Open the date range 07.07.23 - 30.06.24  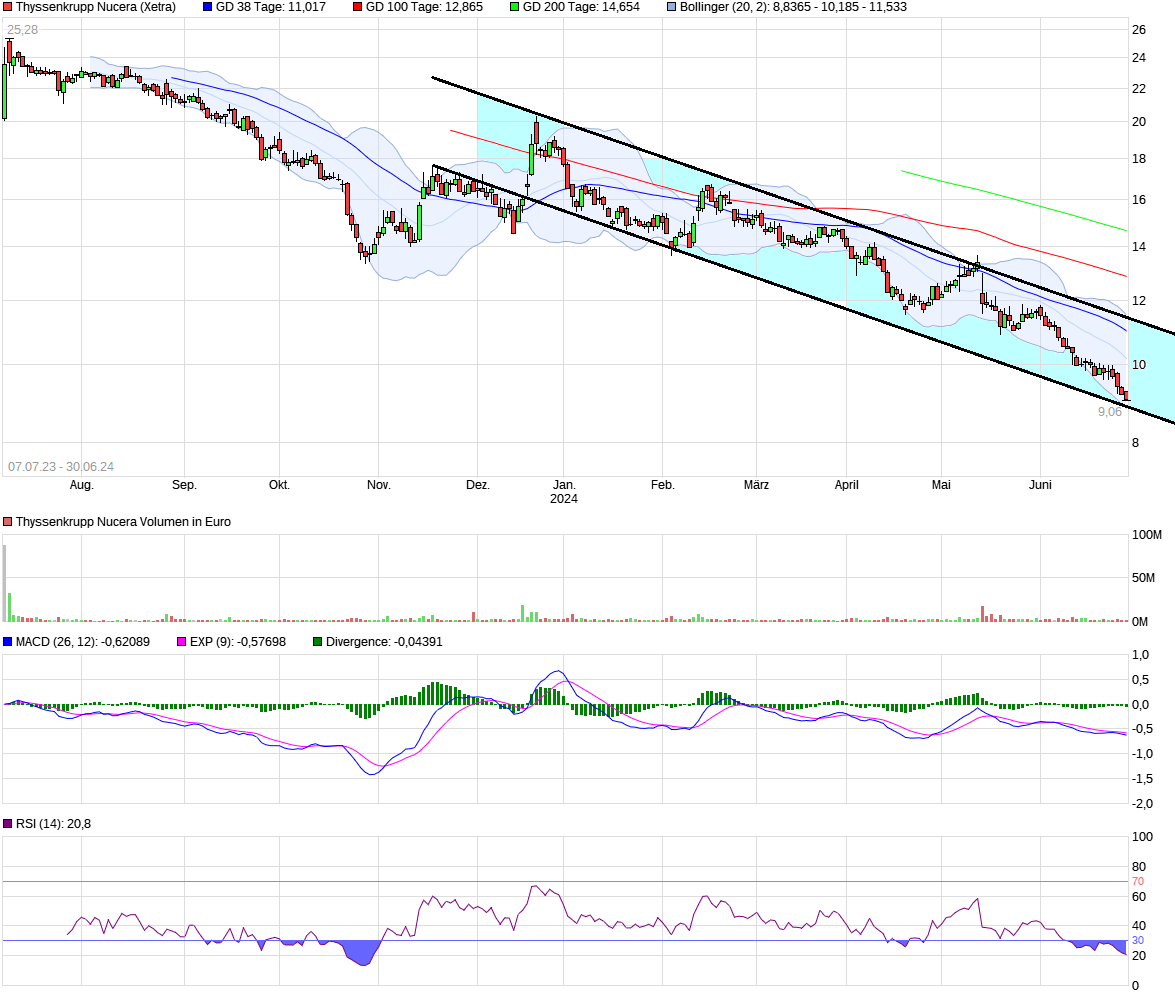point(62,465)
